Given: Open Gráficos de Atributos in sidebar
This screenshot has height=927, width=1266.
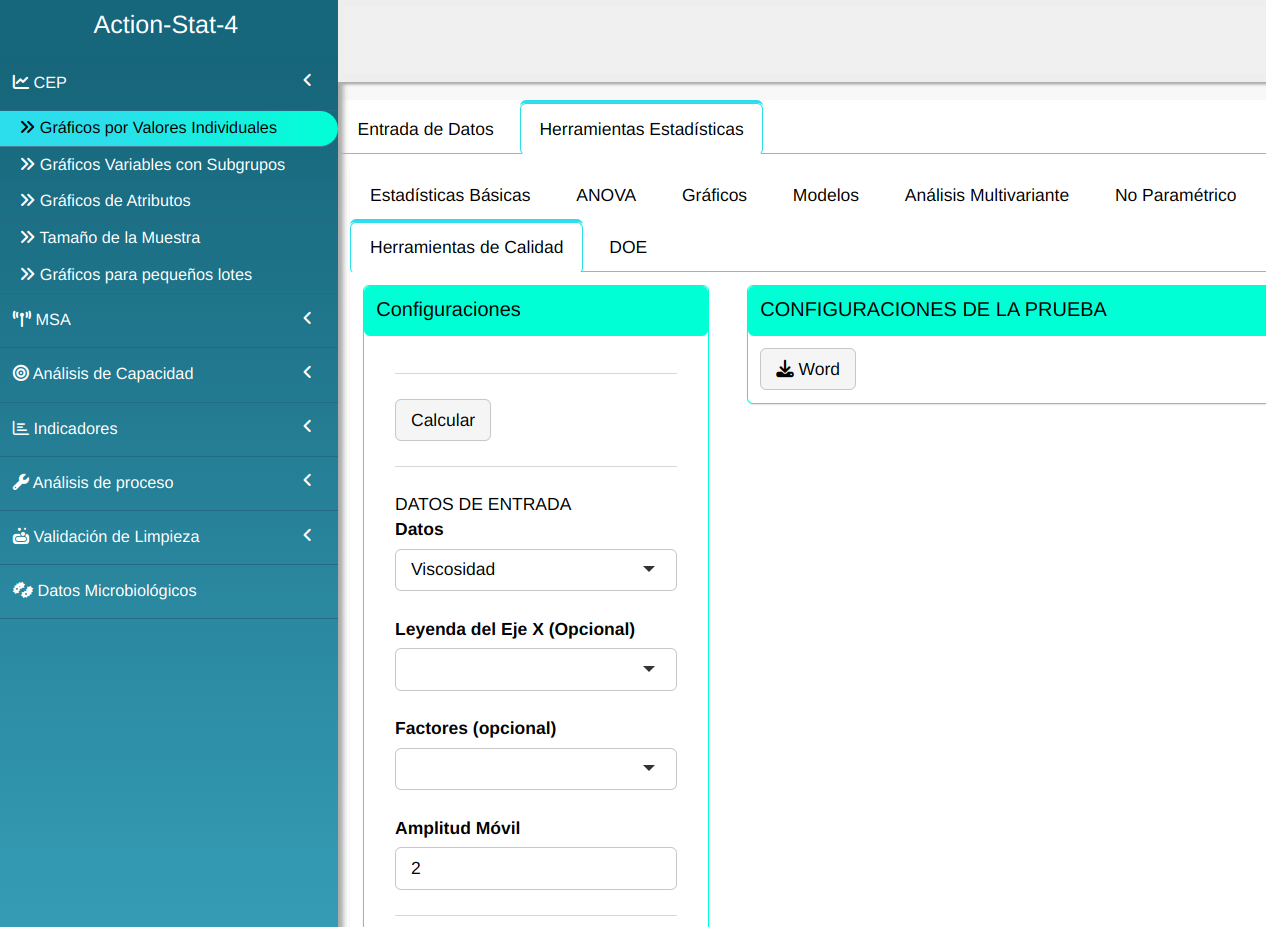Looking at the screenshot, I should pos(115,201).
